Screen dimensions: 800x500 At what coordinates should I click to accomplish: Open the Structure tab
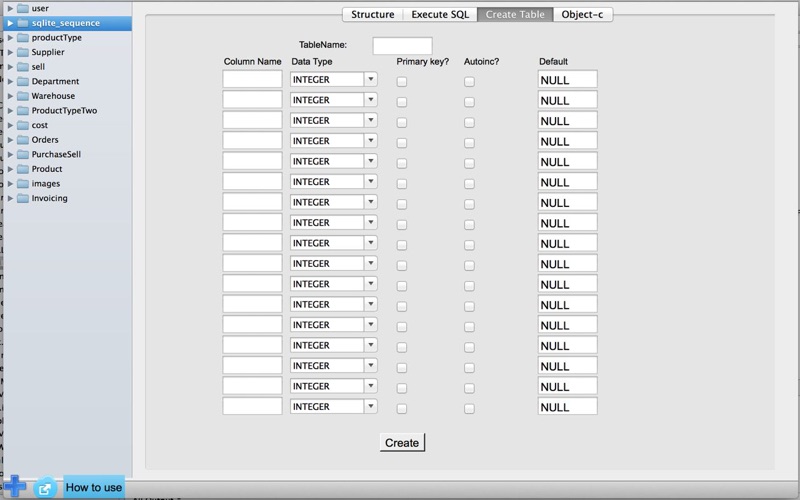coord(372,15)
